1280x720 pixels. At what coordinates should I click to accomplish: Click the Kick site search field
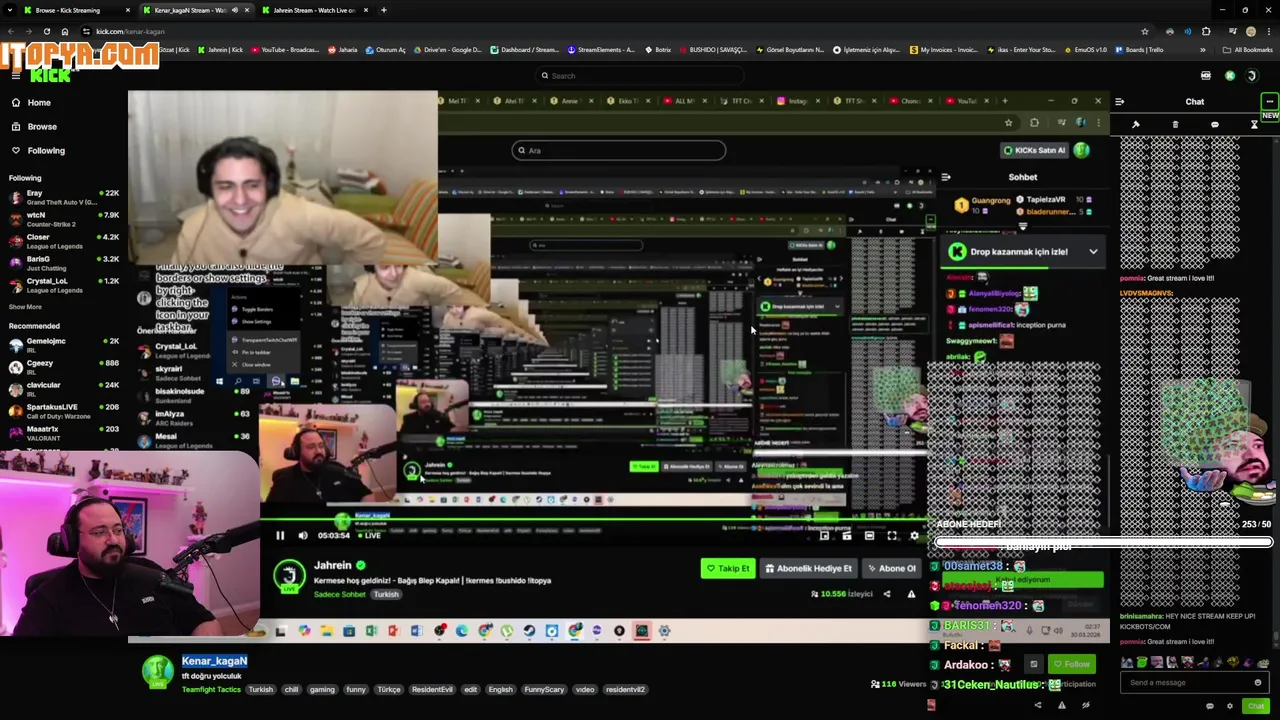[x=640, y=75]
